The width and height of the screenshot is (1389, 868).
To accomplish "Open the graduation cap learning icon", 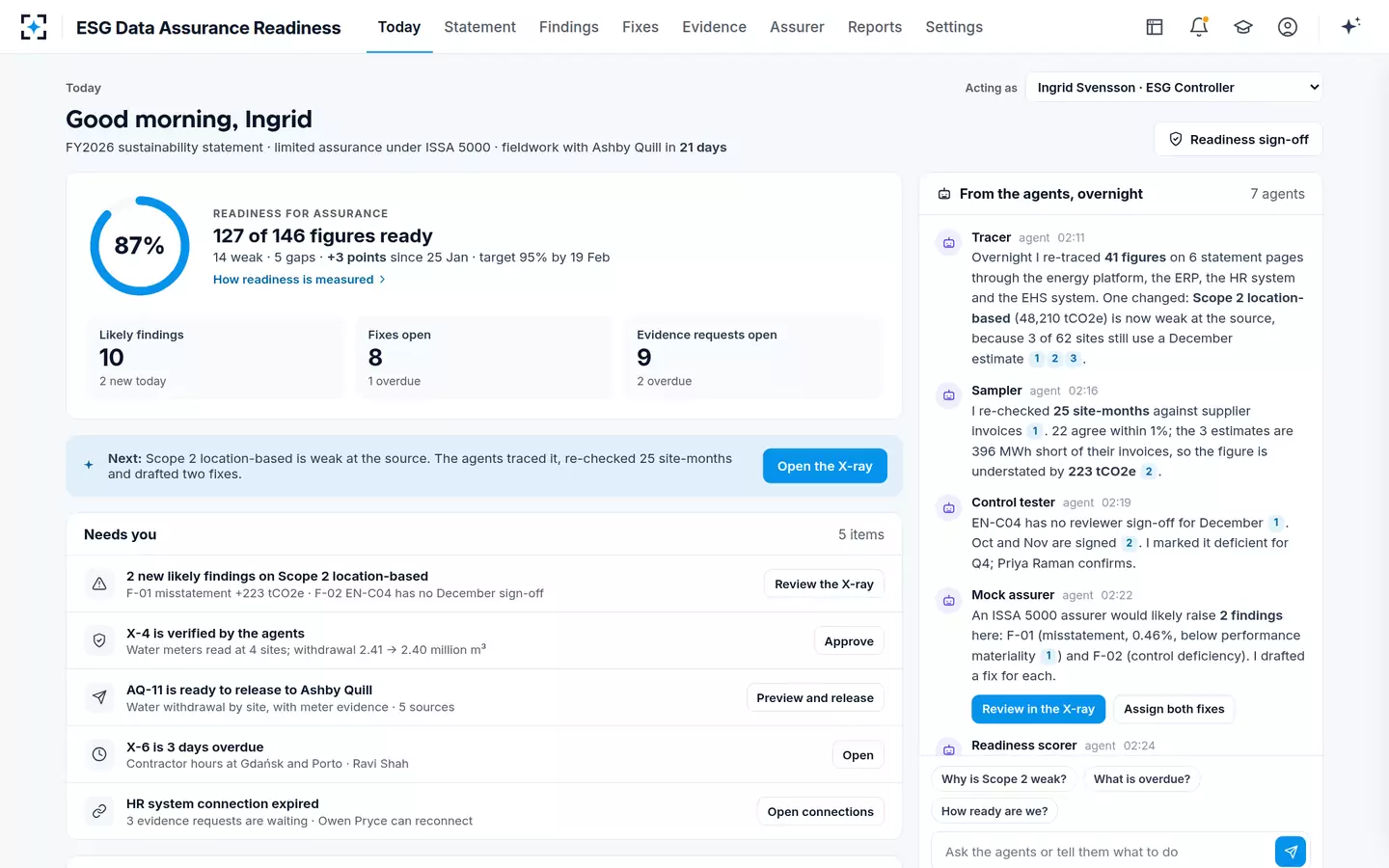I will pos(1243,27).
